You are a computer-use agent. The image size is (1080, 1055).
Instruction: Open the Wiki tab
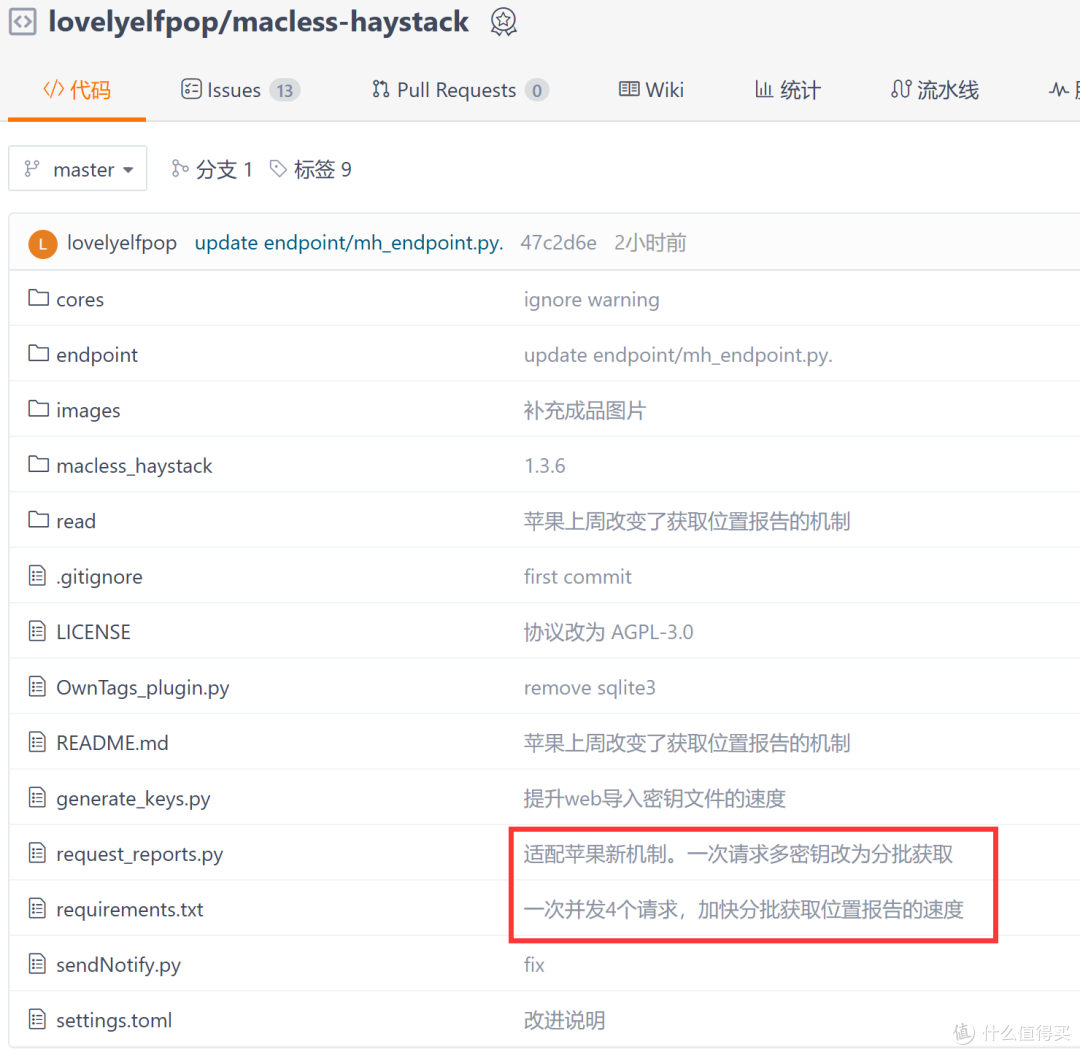click(x=651, y=90)
